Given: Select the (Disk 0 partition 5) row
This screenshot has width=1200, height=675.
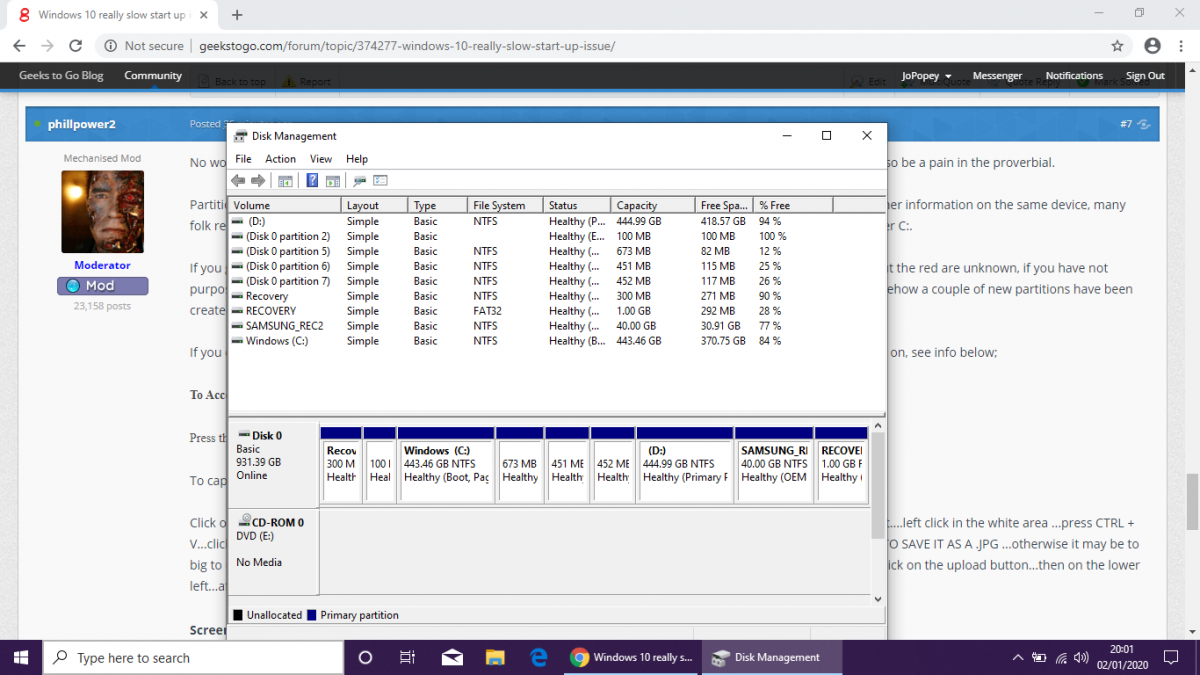Looking at the screenshot, I should coord(556,251).
